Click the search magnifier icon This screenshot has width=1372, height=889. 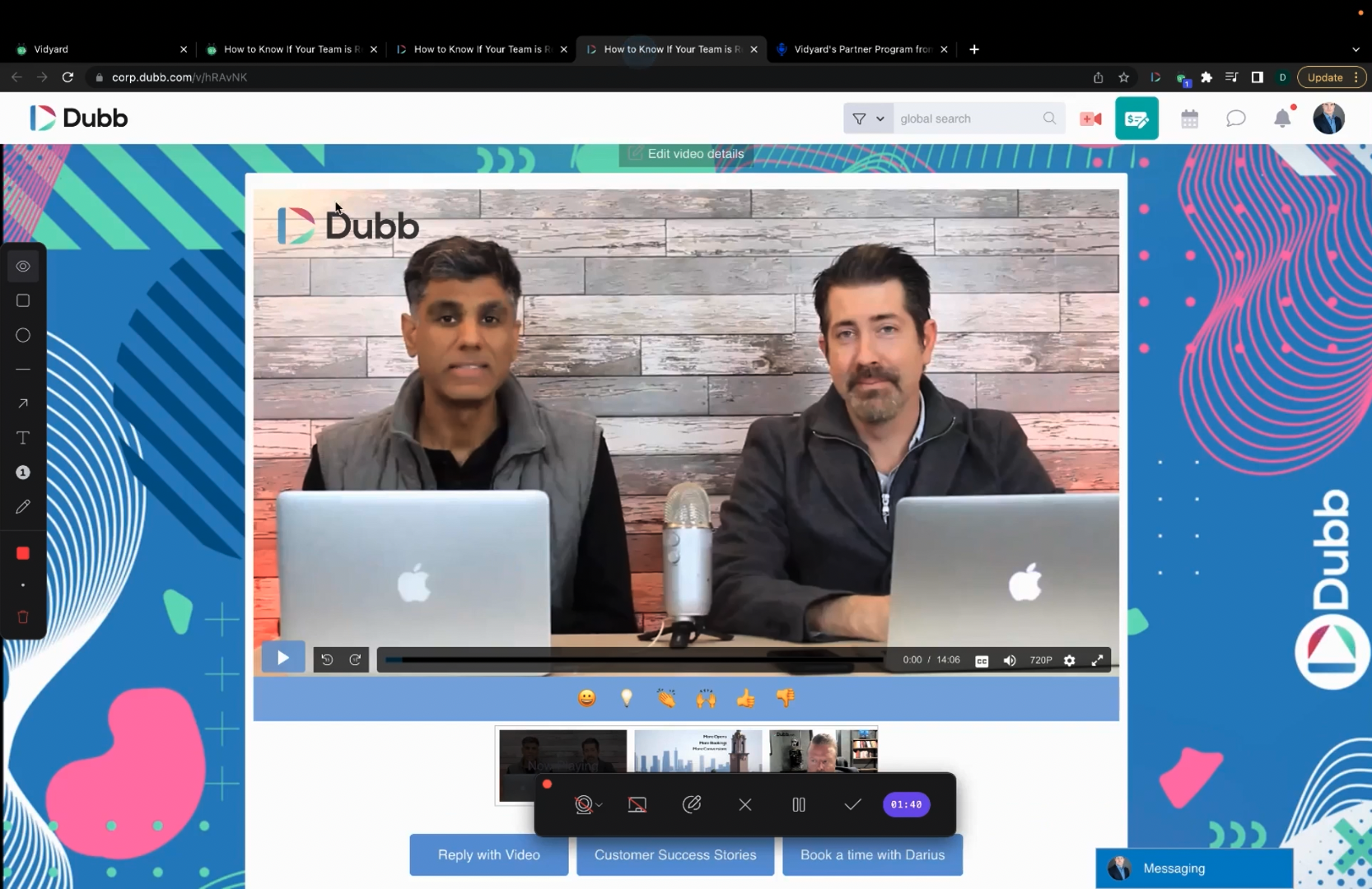(x=1050, y=119)
